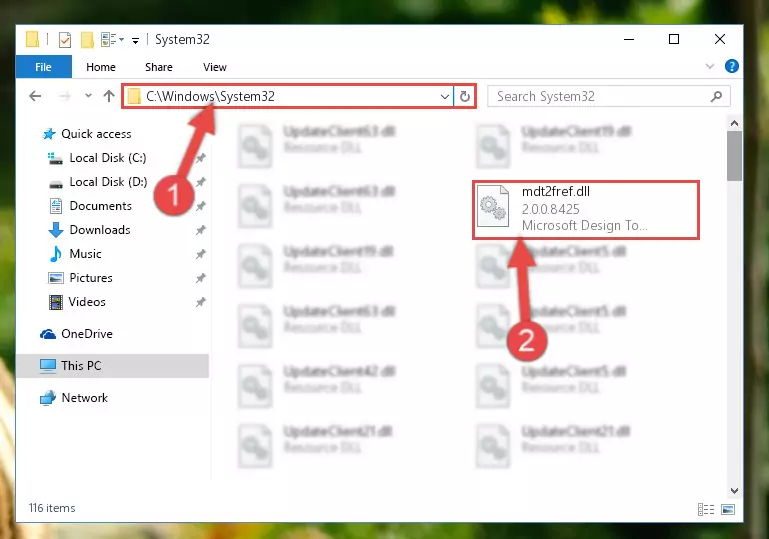Image resolution: width=769 pixels, height=539 pixels.
Task: Open the recent locations dropdown
Action: 88,96
